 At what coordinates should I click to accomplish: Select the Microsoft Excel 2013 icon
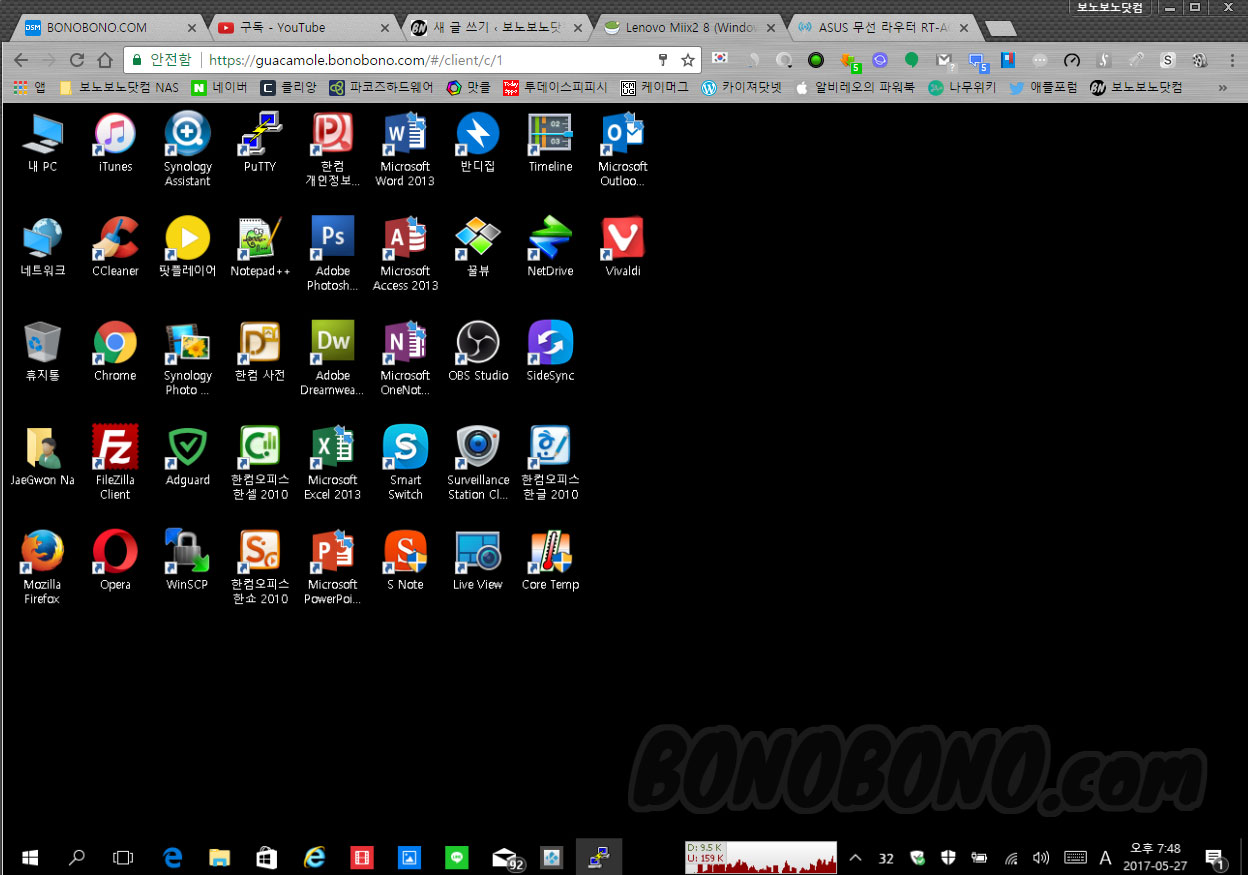(x=333, y=462)
